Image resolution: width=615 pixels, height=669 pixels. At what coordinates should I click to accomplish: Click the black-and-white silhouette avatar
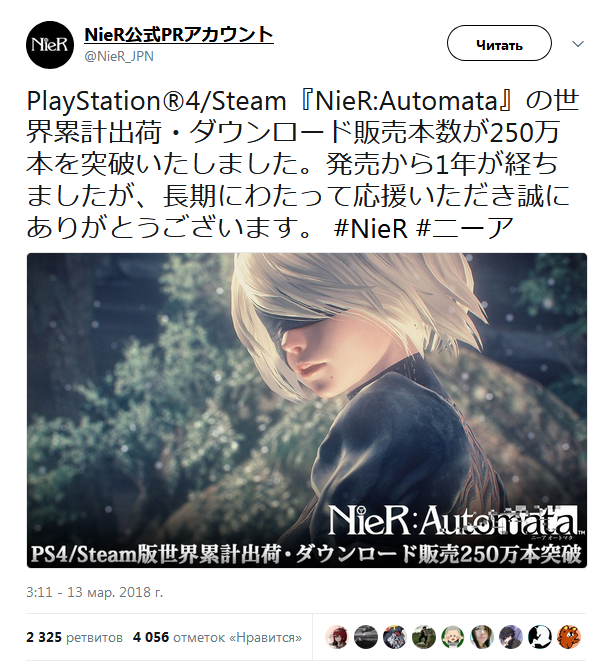539,637
